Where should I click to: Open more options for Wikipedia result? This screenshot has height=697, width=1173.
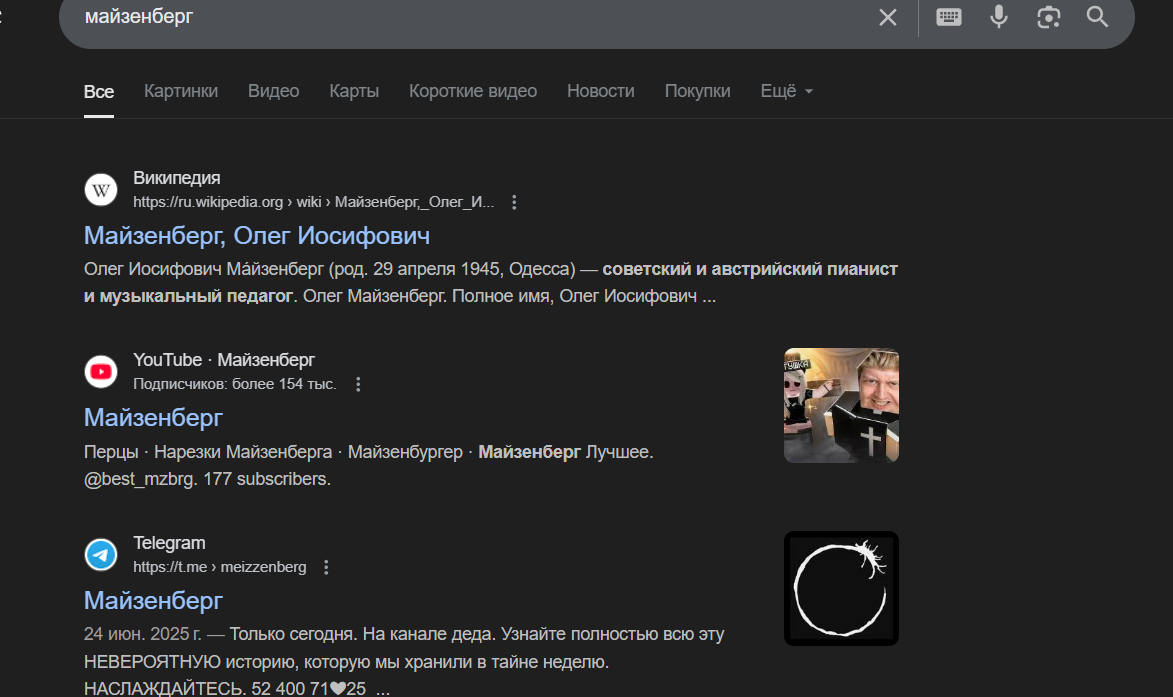[x=514, y=202]
